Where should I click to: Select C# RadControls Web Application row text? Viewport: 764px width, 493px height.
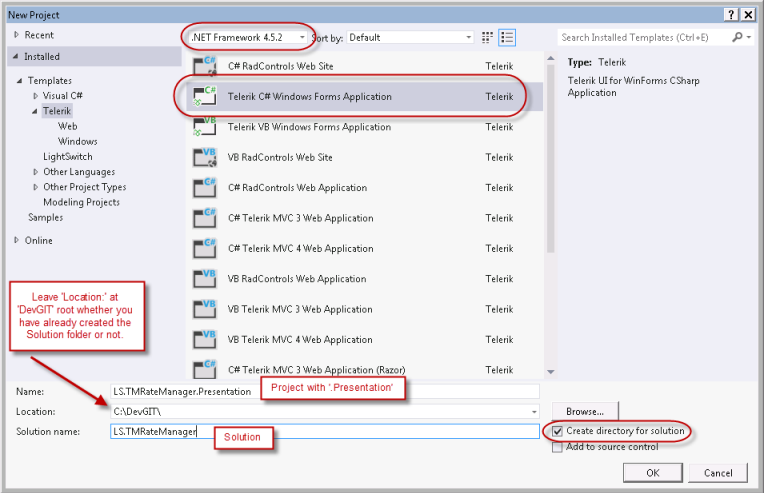pos(298,188)
